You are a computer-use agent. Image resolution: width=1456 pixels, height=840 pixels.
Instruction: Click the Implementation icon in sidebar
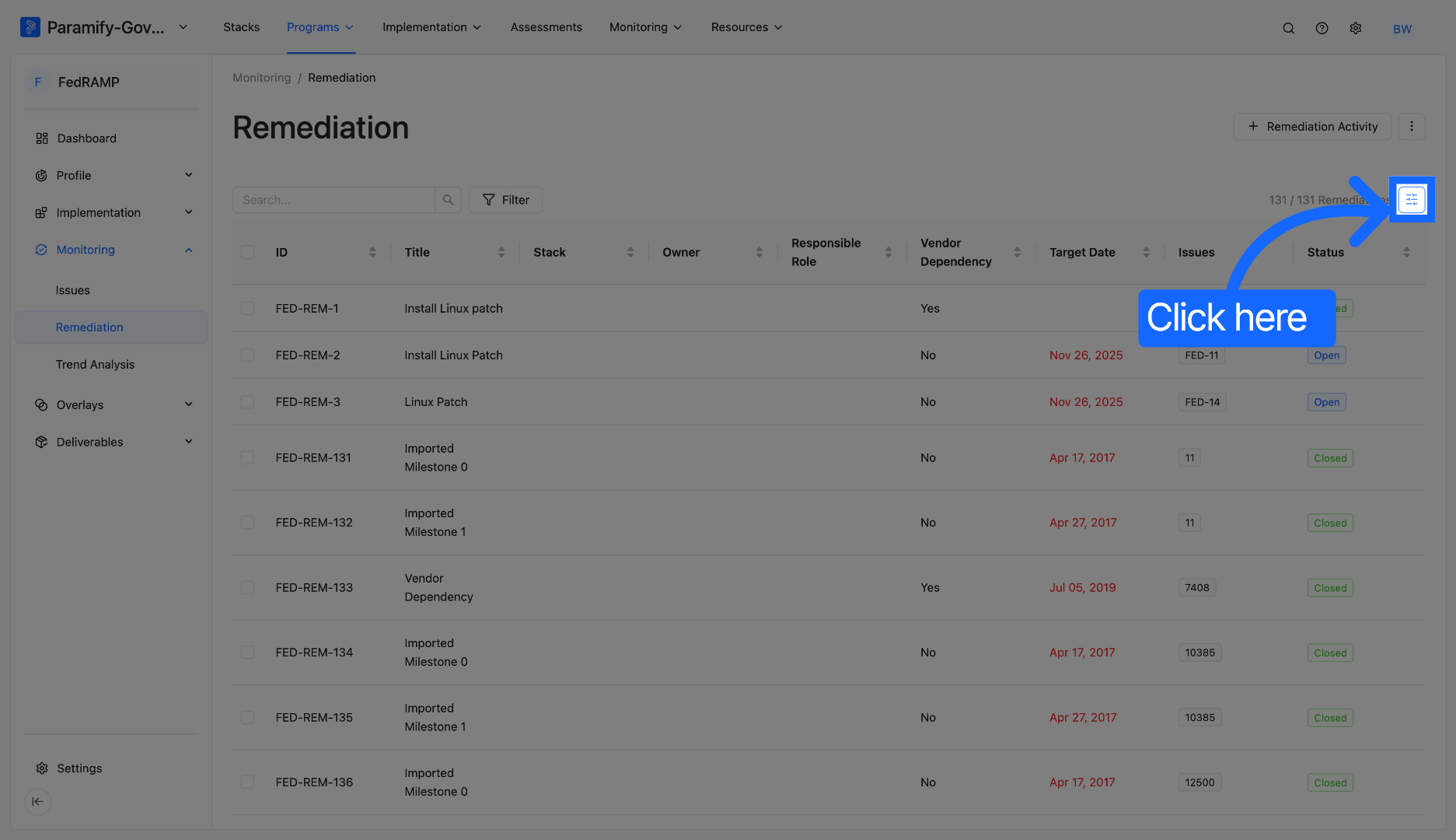(x=41, y=212)
